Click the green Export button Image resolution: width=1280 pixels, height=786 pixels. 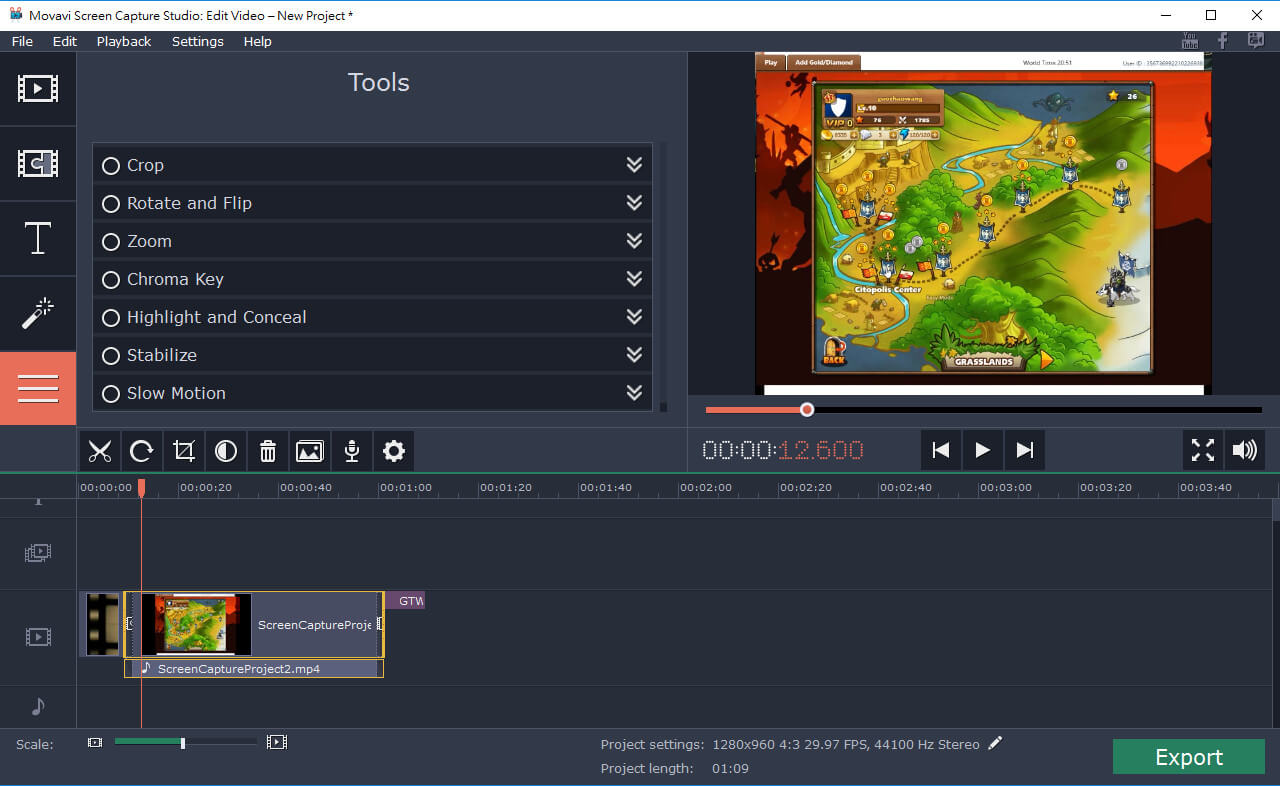point(1188,757)
